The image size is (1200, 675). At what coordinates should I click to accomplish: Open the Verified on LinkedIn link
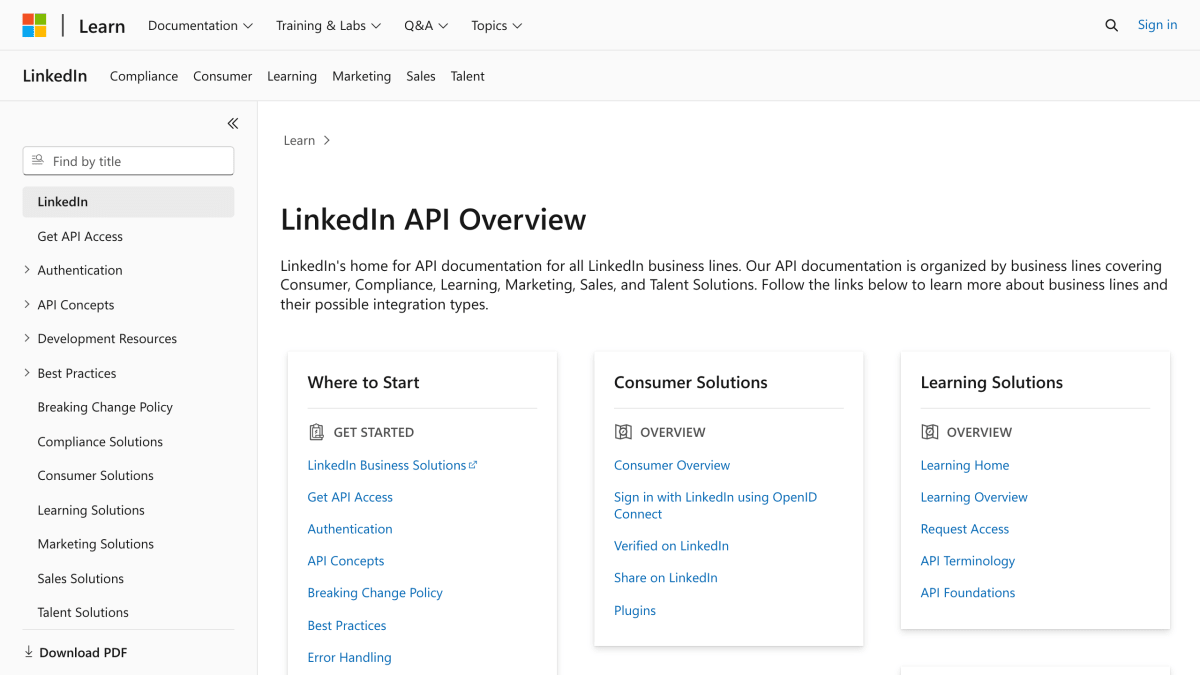[x=671, y=545]
